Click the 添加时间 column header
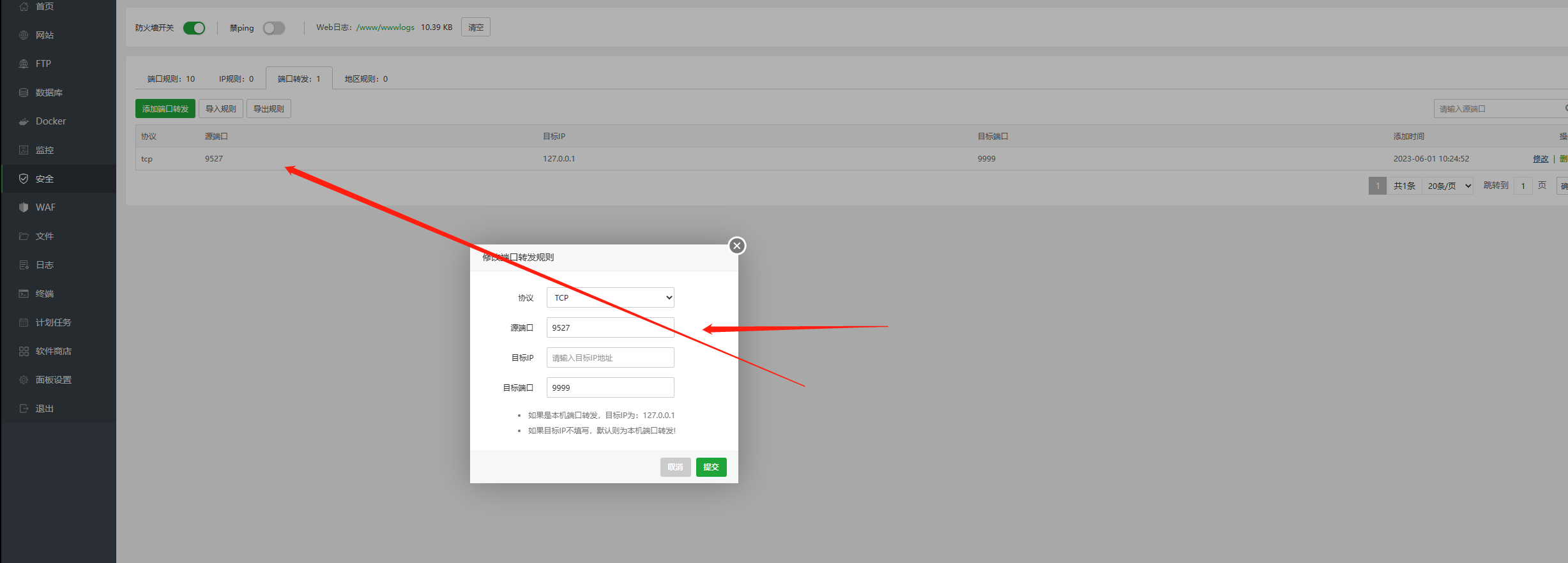 click(1409, 137)
